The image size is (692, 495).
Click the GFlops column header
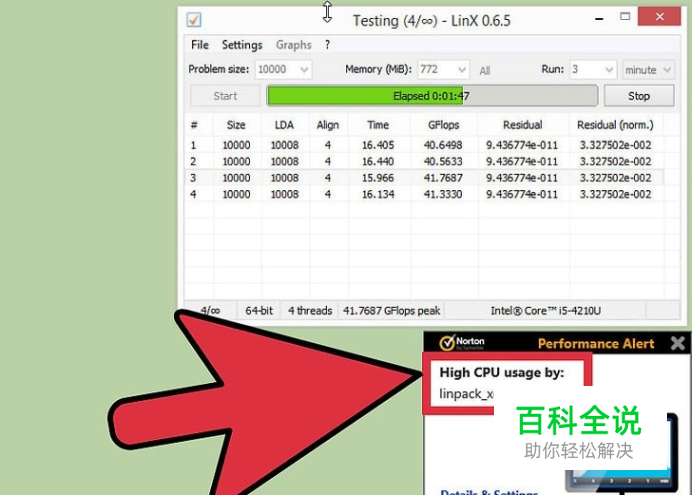pos(444,125)
